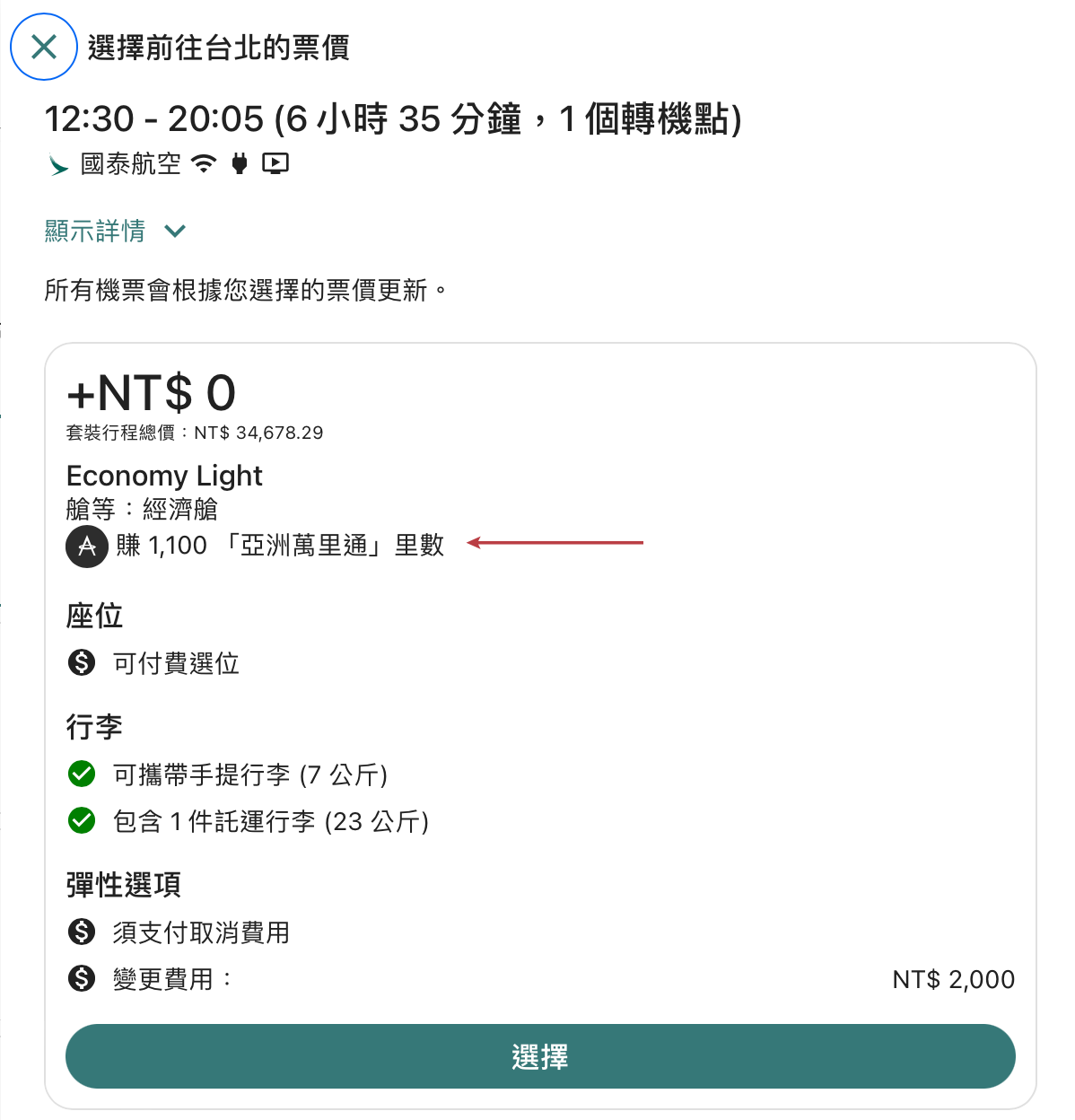
Task: Click the Wi-Fi amenity icon
Action: pos(205,163)
